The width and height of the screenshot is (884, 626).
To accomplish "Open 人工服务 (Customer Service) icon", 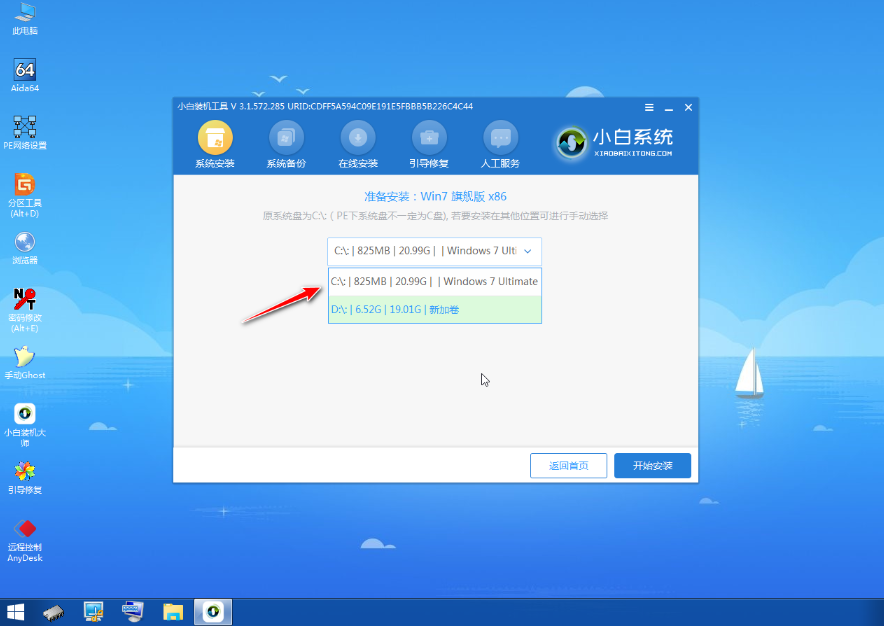I will (x=500, y=140).
